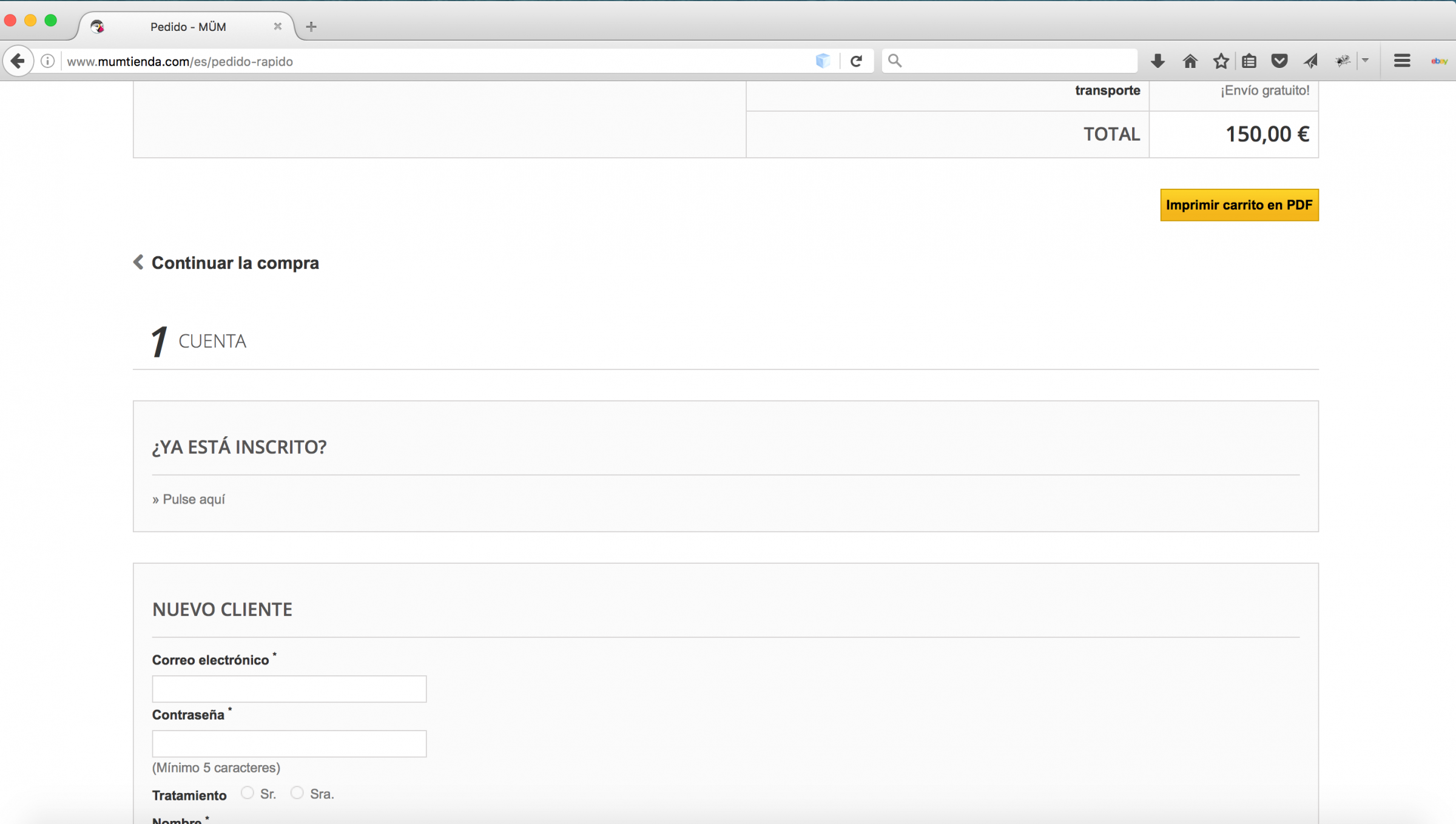
Task: Open the downloads arrow icon
Action: coord(1158,61)
